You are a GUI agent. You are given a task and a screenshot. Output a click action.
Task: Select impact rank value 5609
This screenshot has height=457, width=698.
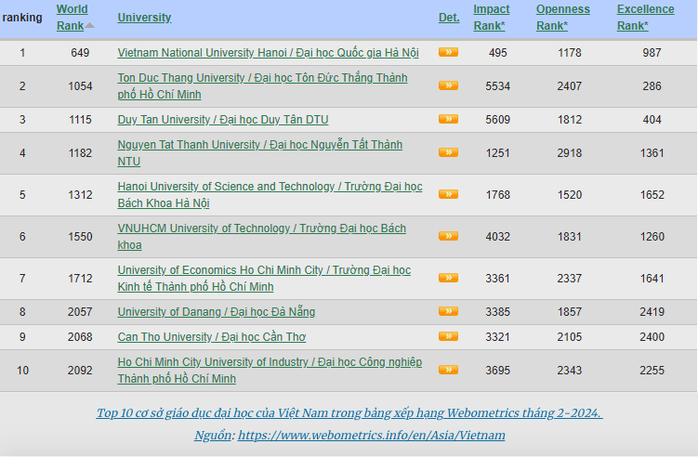[x=498, y=120]
